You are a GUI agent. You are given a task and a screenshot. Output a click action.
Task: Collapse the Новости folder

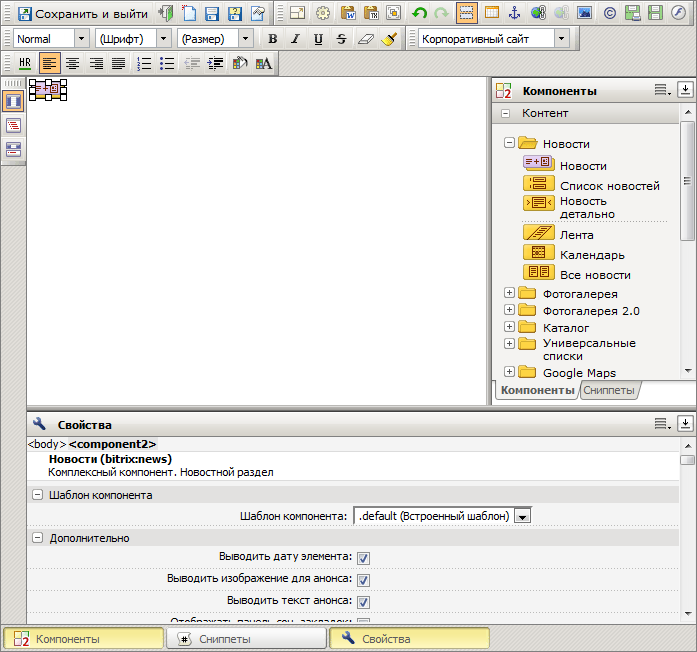tap(509, 143)
